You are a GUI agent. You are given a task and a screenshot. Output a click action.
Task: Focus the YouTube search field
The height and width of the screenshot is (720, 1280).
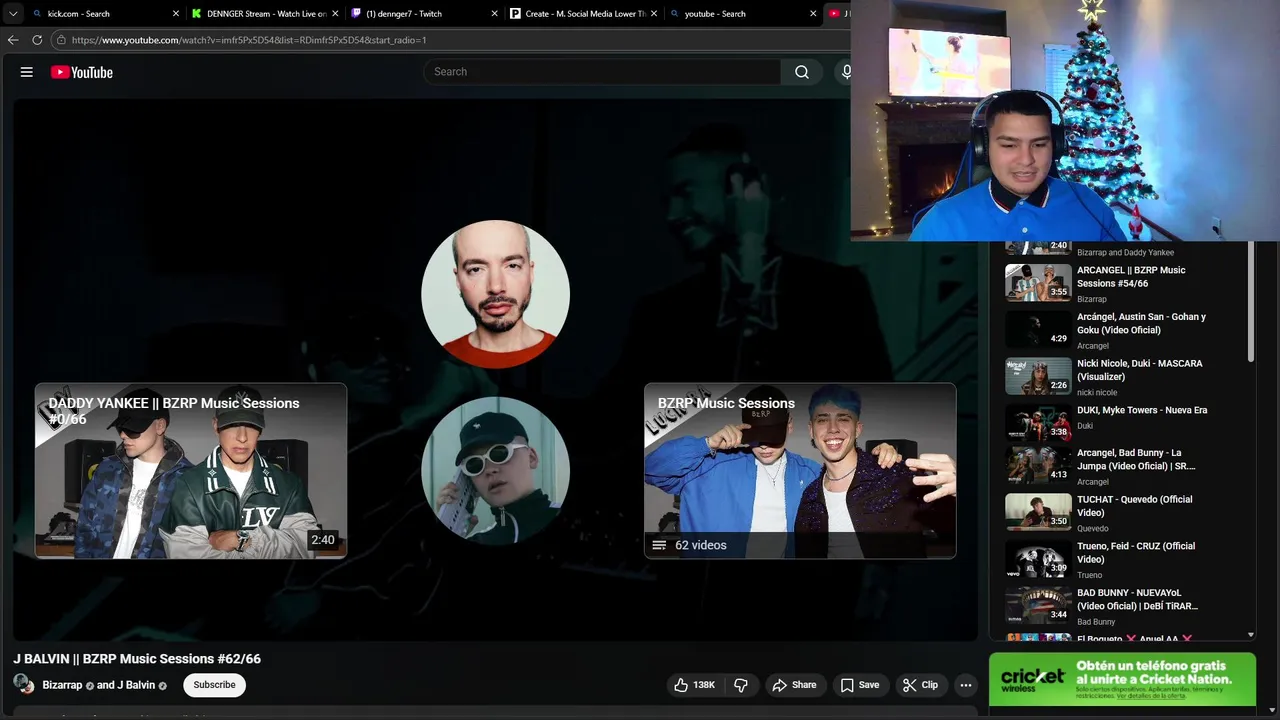click(x=602, y=72)
